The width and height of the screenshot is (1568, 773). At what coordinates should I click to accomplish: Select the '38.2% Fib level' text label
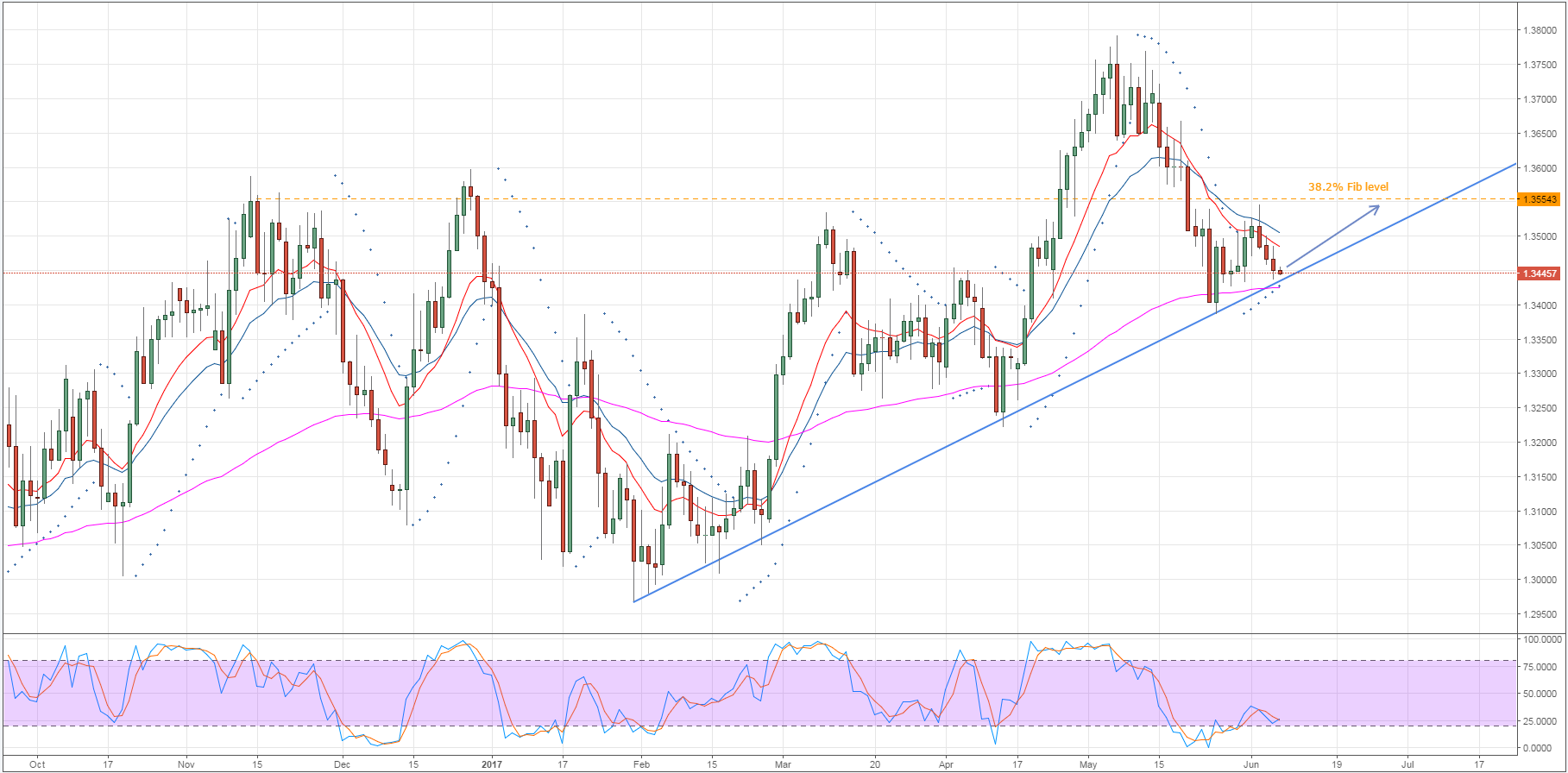pos(1348,186)
